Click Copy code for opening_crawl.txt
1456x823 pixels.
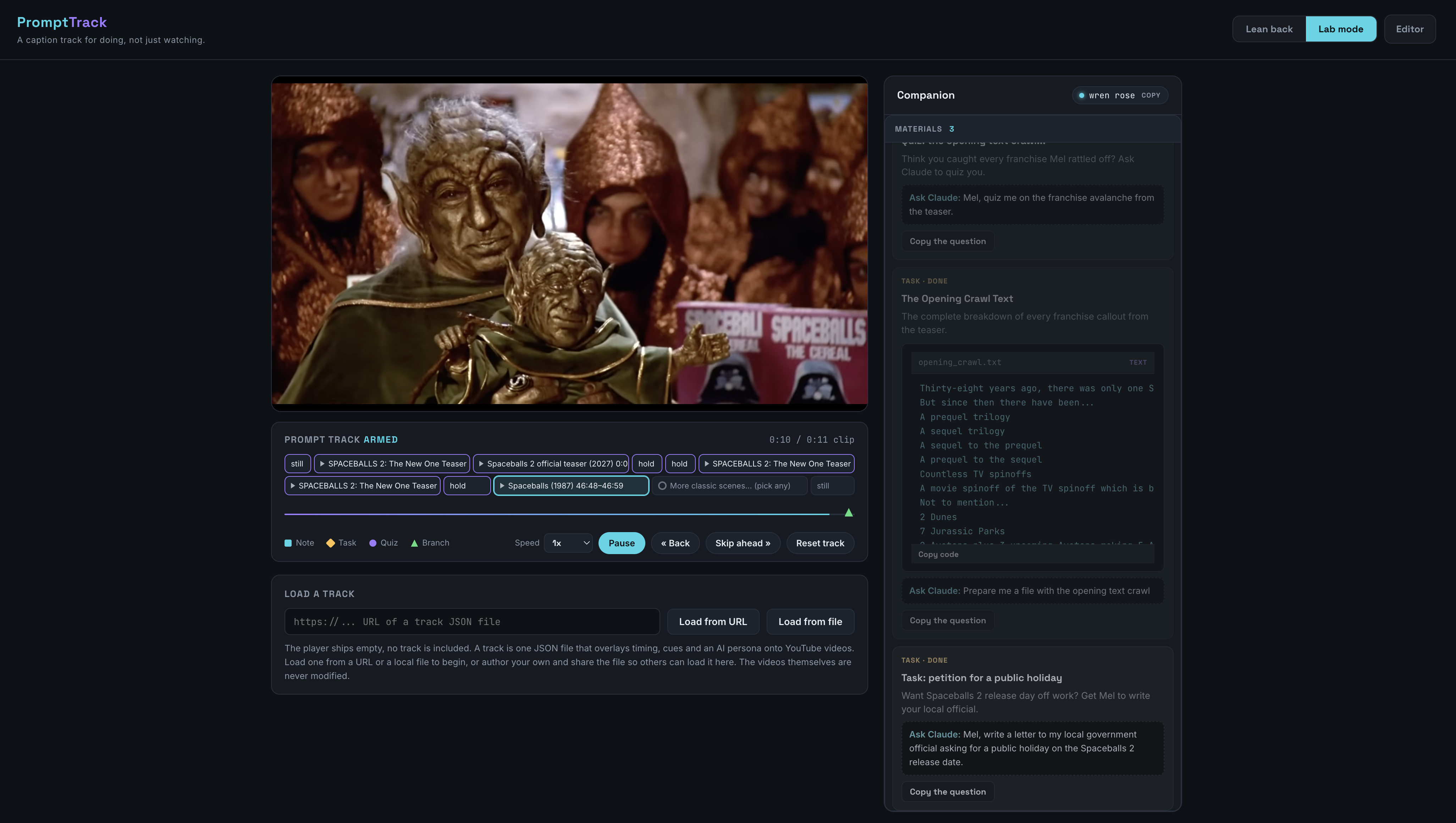pyautogui.click(x=938, y=554)
